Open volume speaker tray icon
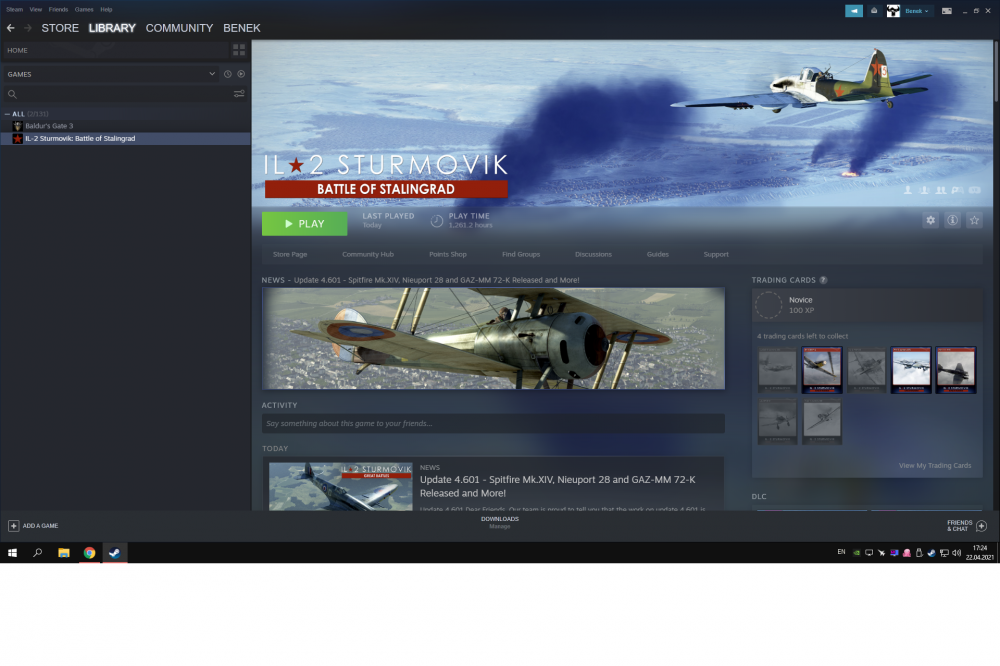This screenshot has width=1000, height=666. (x=957, y=552)
